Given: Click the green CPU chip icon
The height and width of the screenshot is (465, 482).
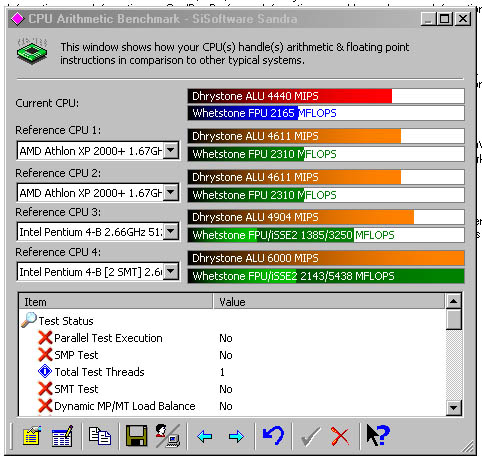Looking at the screenshot, I should coord(32,51).
